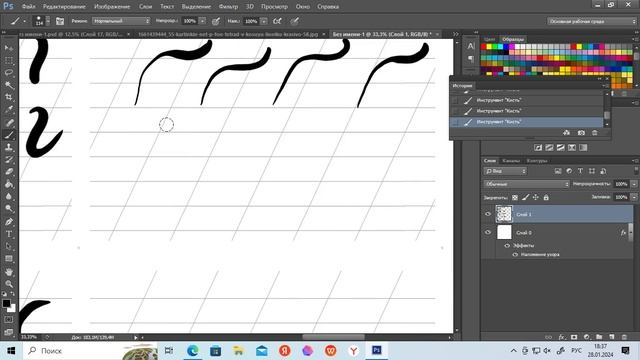The image size is (640, 360).
Task: Select the Blur tool
Action: click(x=9, y=196)
